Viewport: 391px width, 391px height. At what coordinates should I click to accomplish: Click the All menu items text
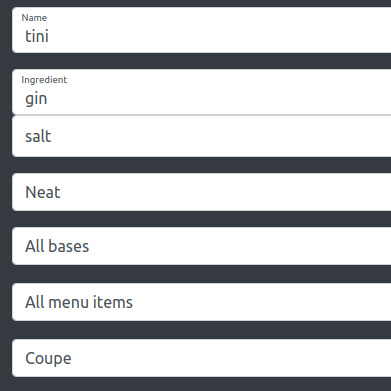[79, 302]
